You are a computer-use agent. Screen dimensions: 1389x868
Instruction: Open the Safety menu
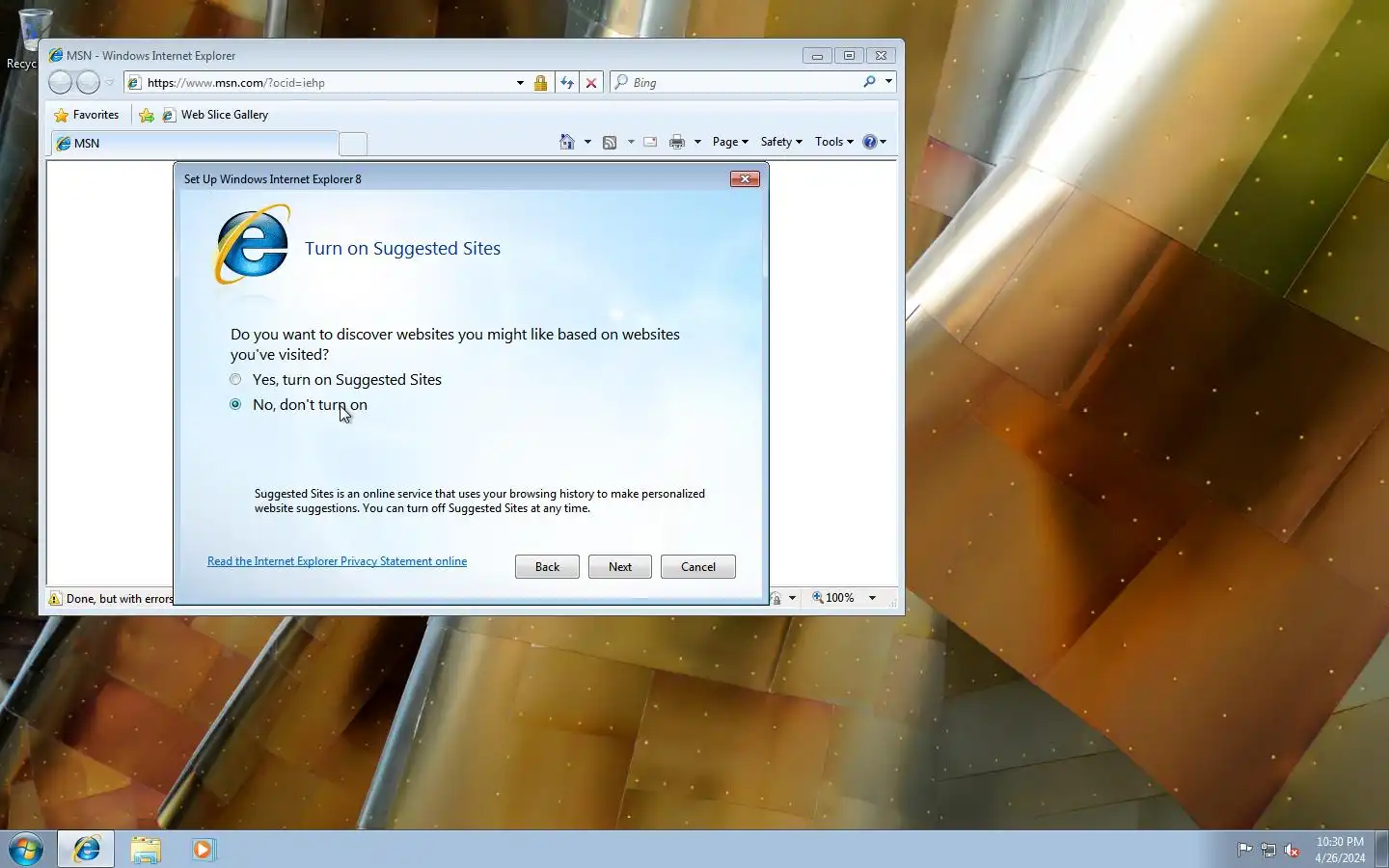(x=781, y=142)
